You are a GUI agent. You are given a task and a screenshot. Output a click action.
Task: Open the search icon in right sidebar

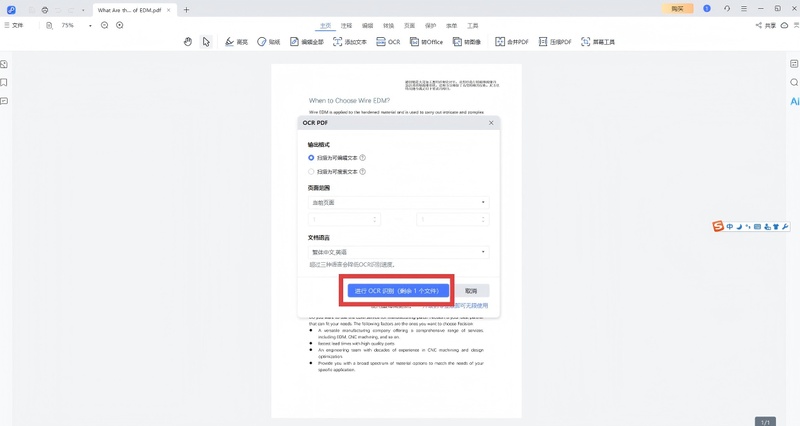pos(794,82)
